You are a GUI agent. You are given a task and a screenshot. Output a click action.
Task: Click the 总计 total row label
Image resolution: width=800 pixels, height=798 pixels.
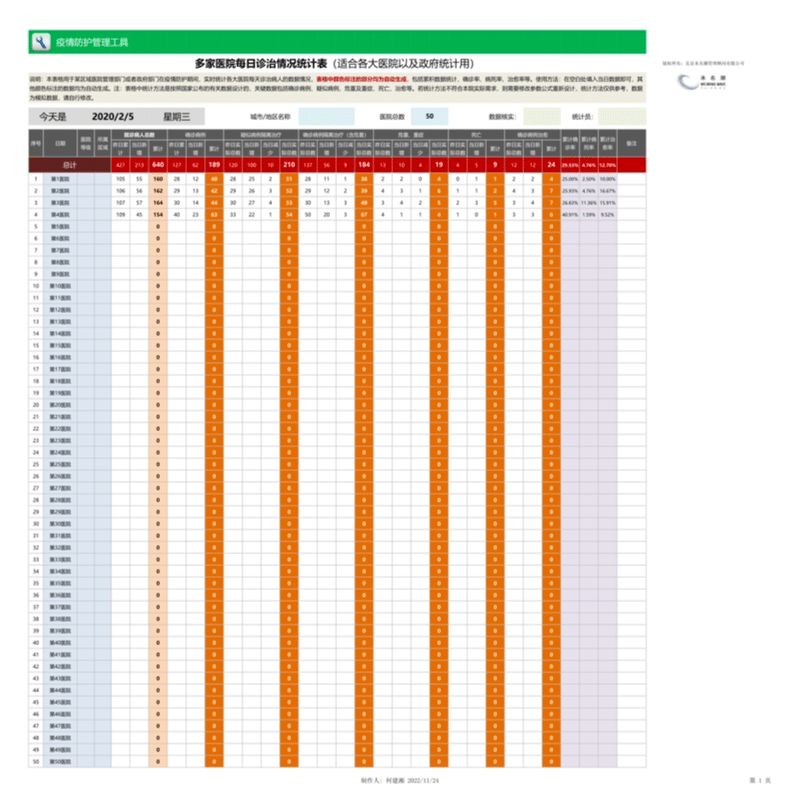pyautogui.click(x=69, y=164)
